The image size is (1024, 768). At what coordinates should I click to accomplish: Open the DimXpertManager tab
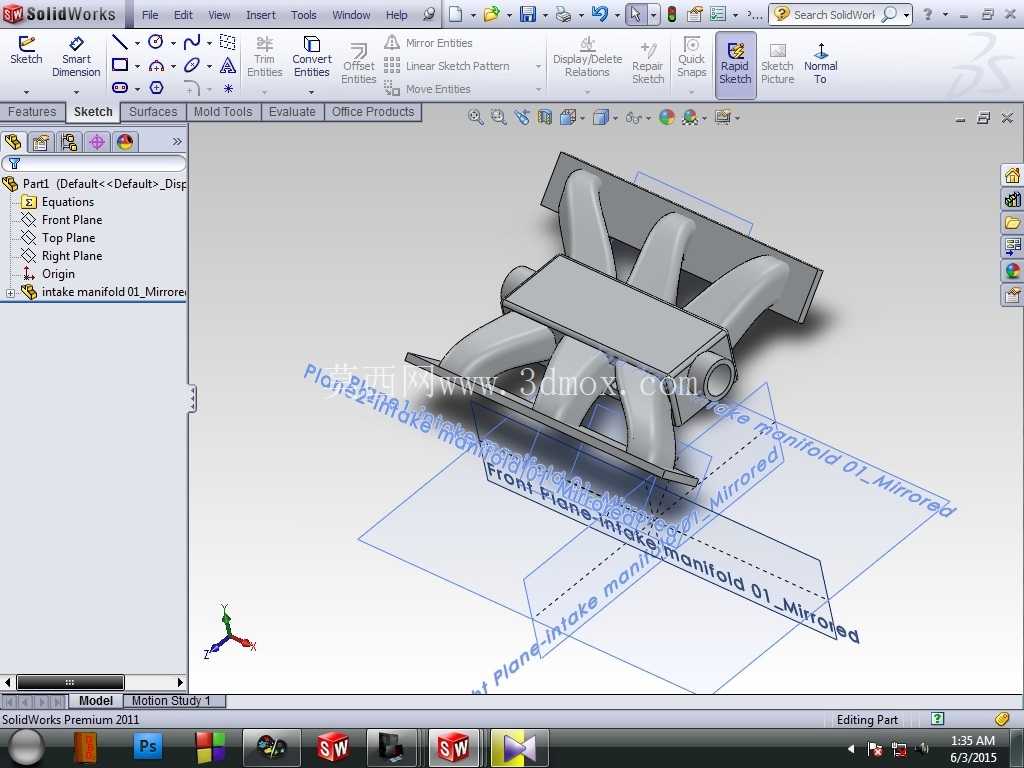coord(97,142)
